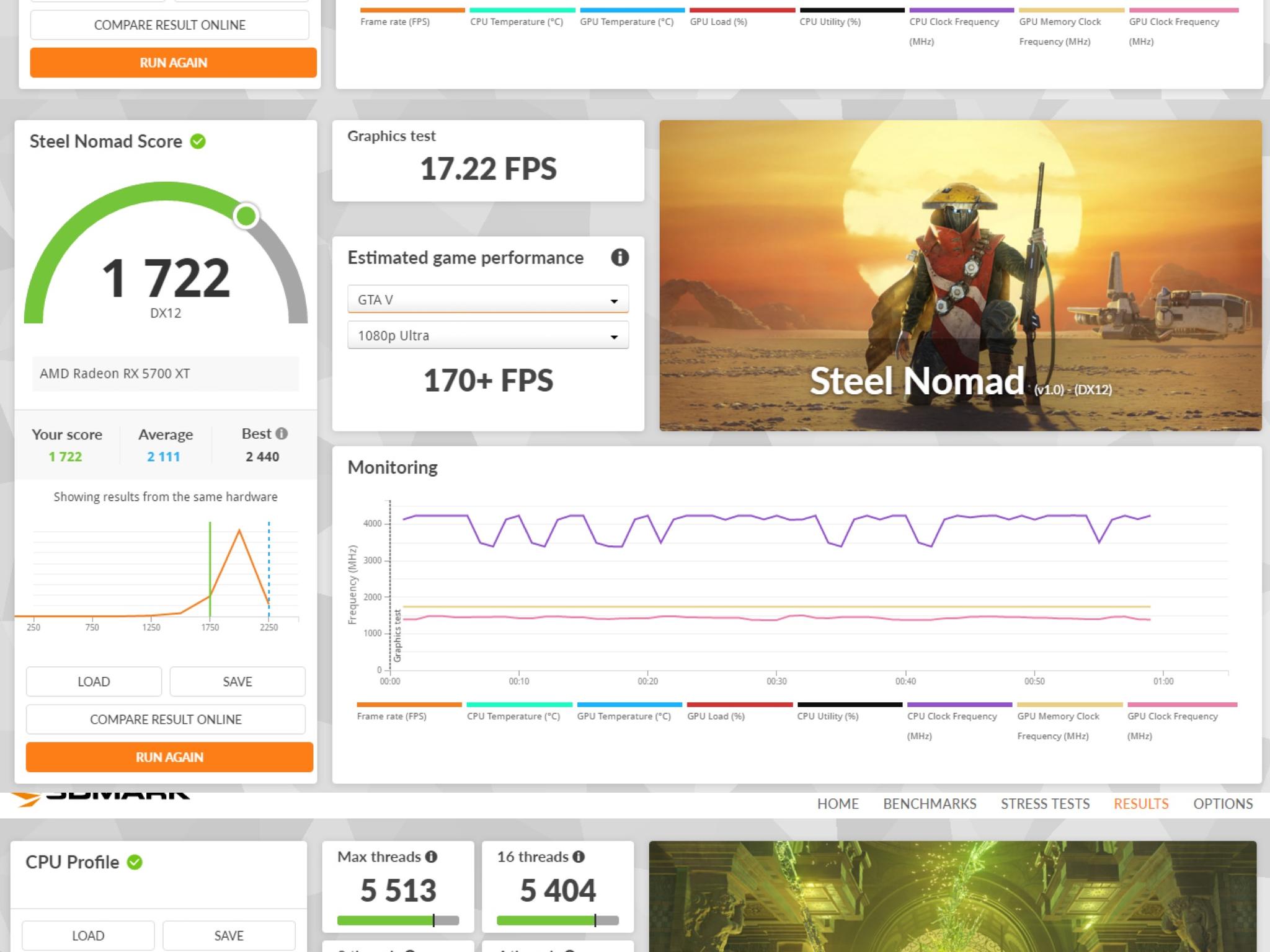Toggle GPU Memory Clock Frequency legend in Steel Nomad monitoring
This screenshot has width=1270, height=952.
click(x=1070, y=723)
